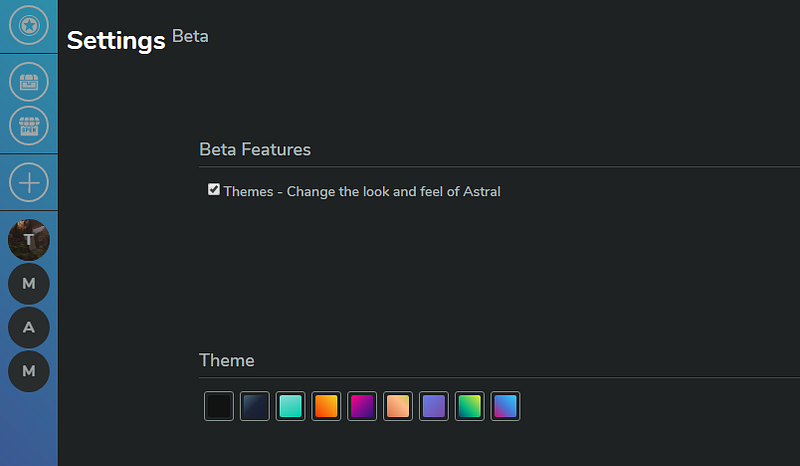This screenshot has height=466, width=800.
Task: Choose the dark navy theme swatch
Action: [x=255, y=406]
